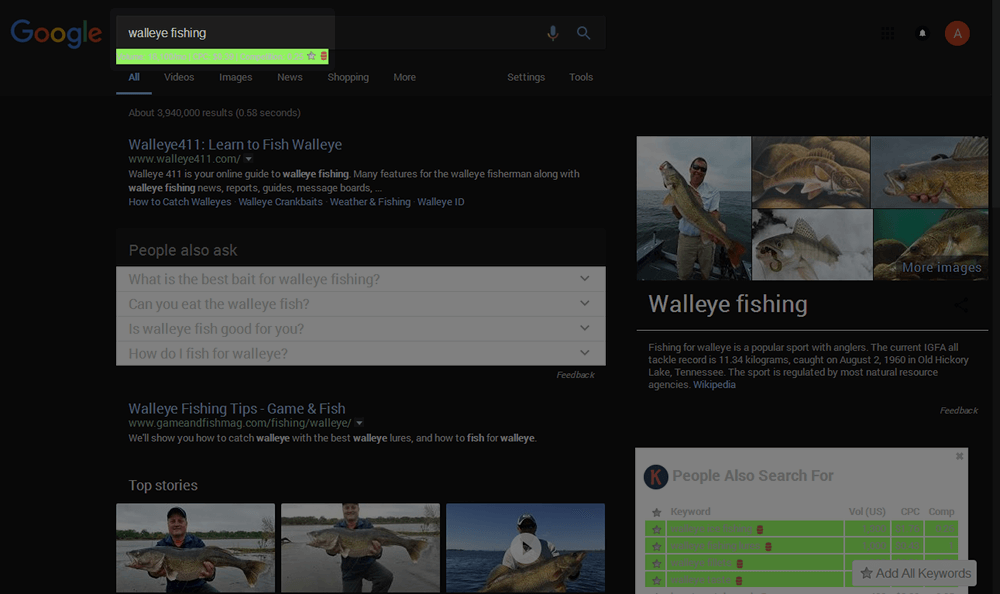
Task: Click barrel icon beside walleye ice fishing
Action: (x=760, y=529)
